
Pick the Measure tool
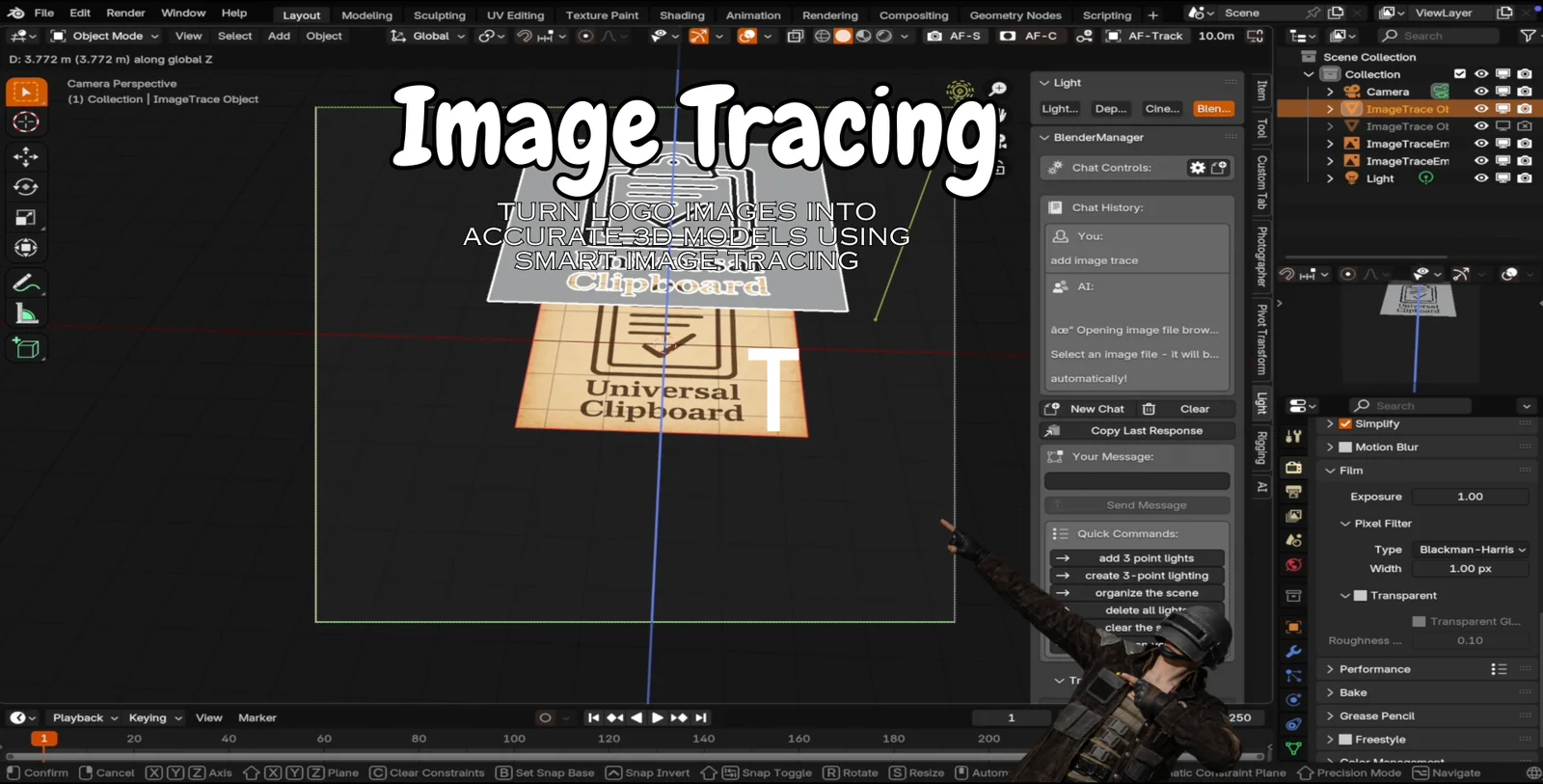(26, 314)
